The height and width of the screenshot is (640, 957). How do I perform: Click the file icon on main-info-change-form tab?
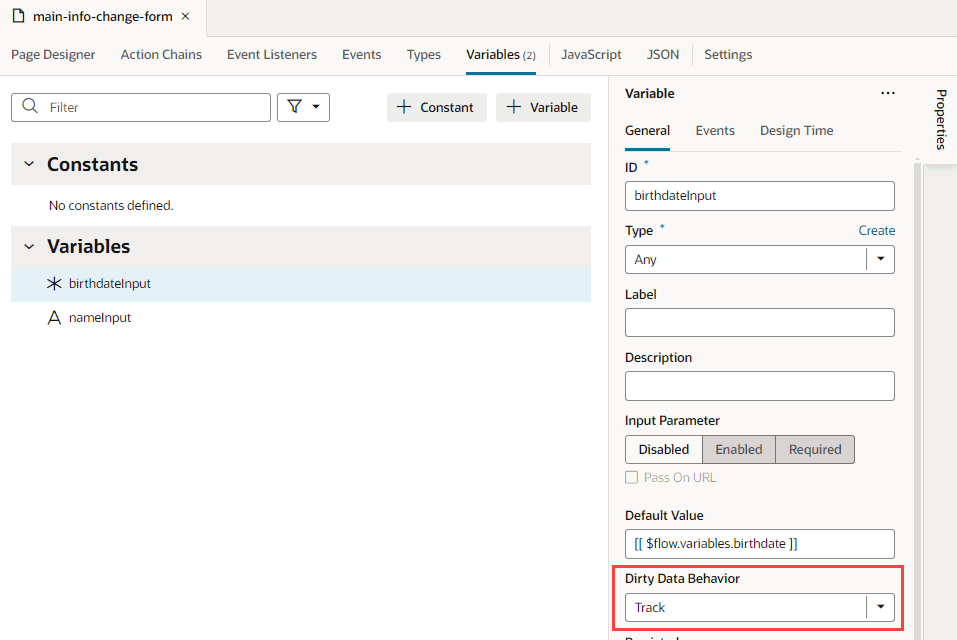19,16
